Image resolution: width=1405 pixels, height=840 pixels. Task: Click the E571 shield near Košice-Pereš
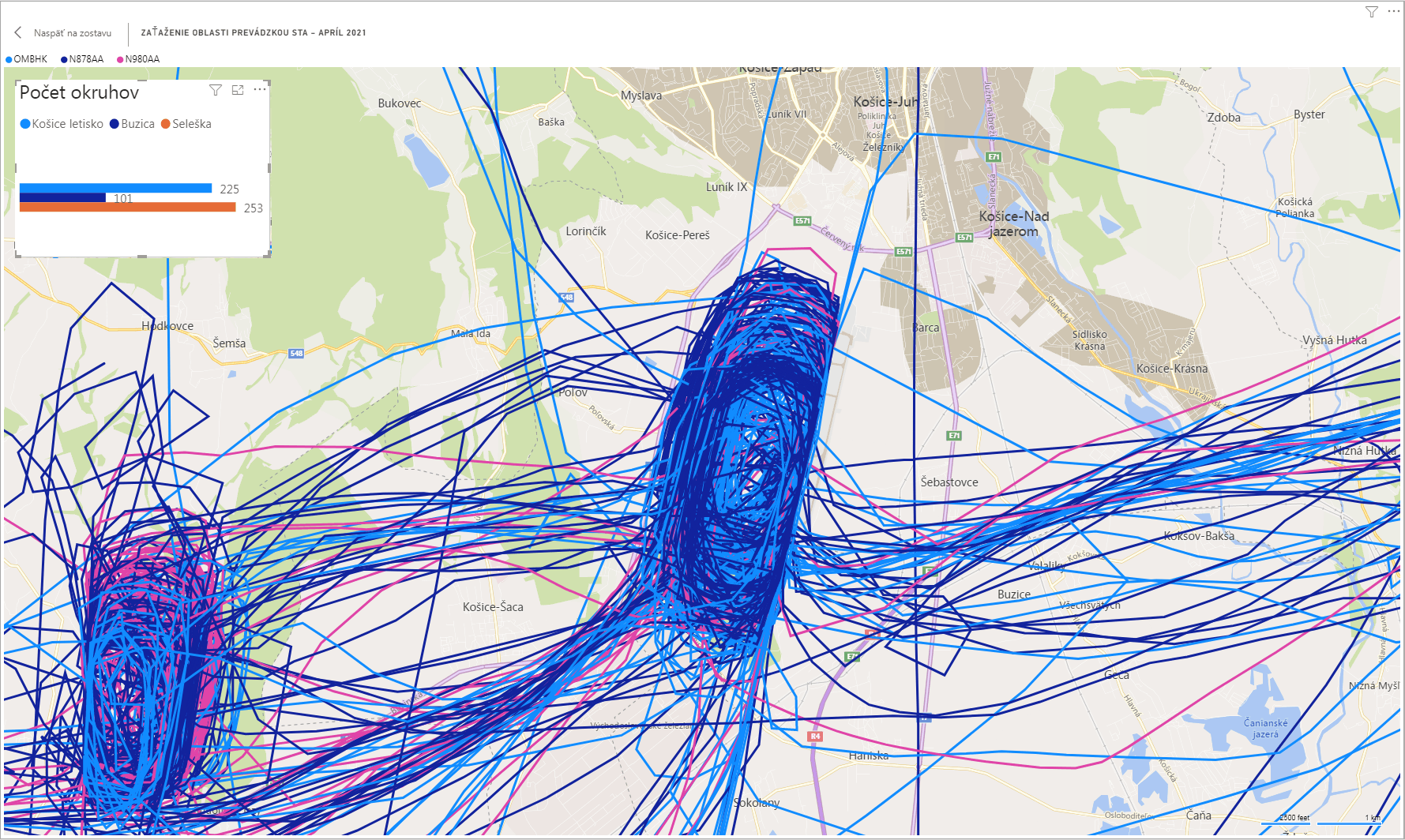click(x=802, y=221)
